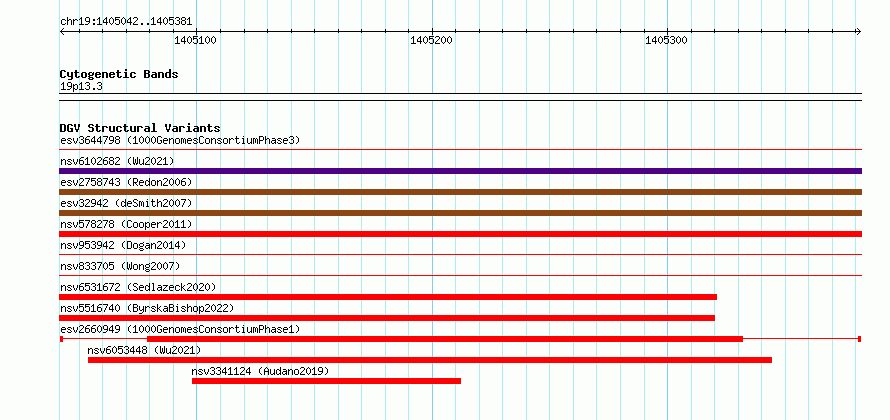The height and width of the screenshot is (420, 890).
Task: Click the nsv6053448 (Wu2021) label
Action: [144, 350]
